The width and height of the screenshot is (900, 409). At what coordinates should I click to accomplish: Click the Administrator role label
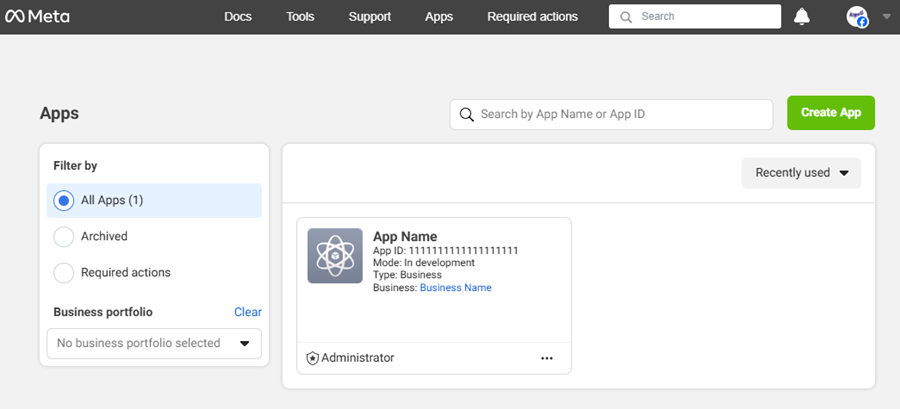point(358,358)
